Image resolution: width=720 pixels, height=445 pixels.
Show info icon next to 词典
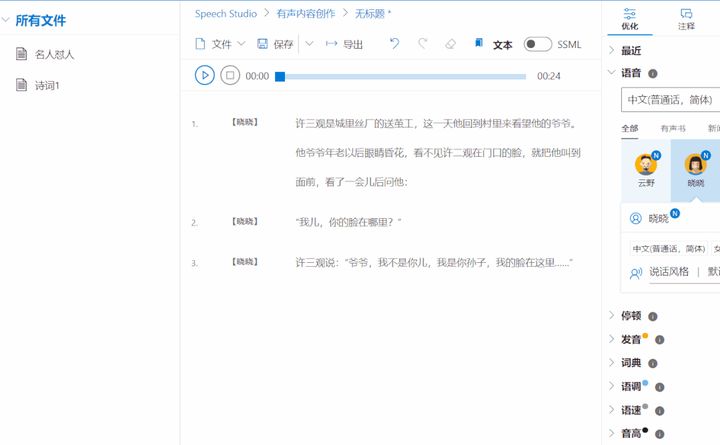point(652,364)
